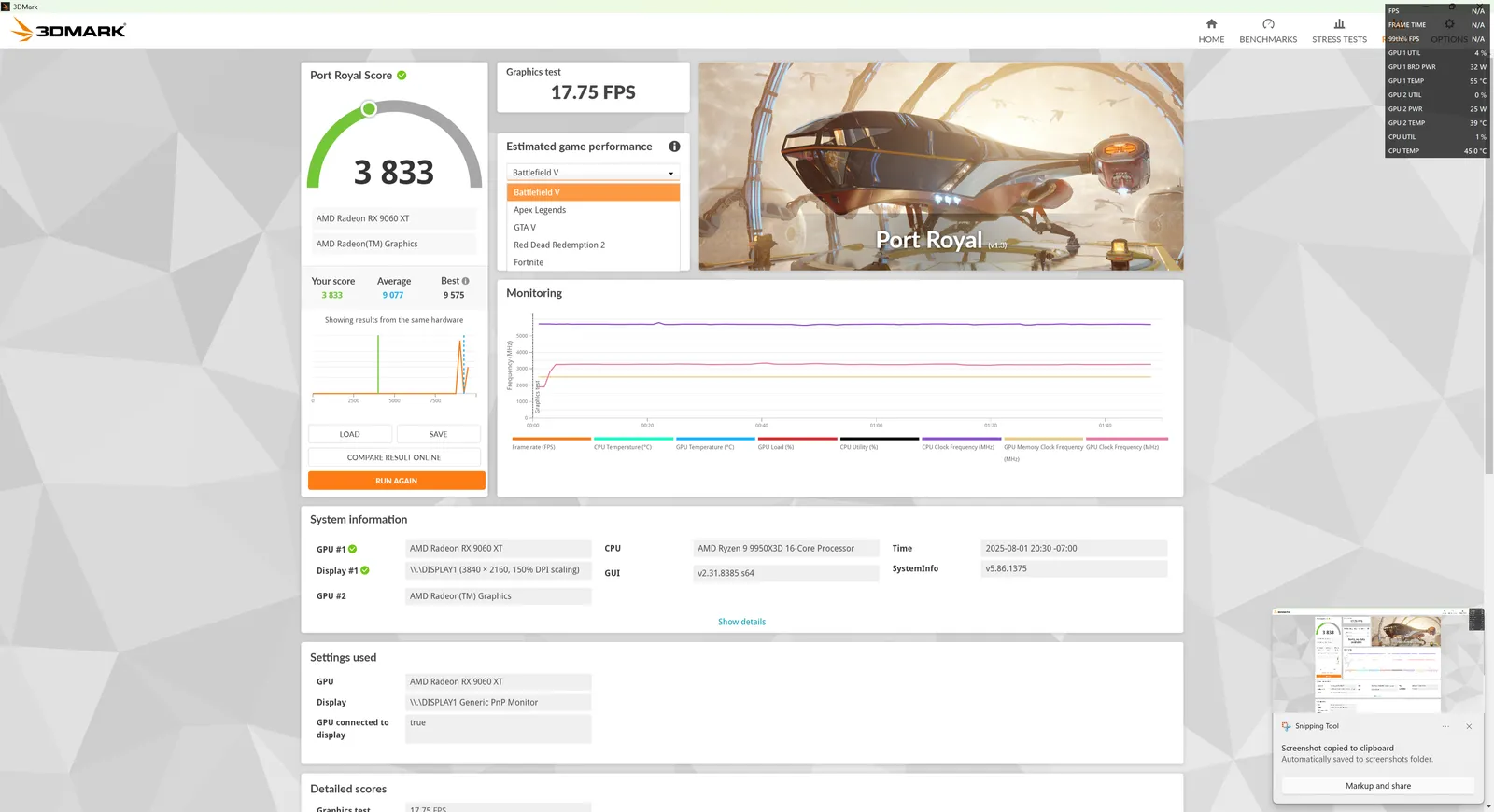Viewport: 1494px width, 812px height.
Task: Click the info icon beside Best score
Action: 466,281
